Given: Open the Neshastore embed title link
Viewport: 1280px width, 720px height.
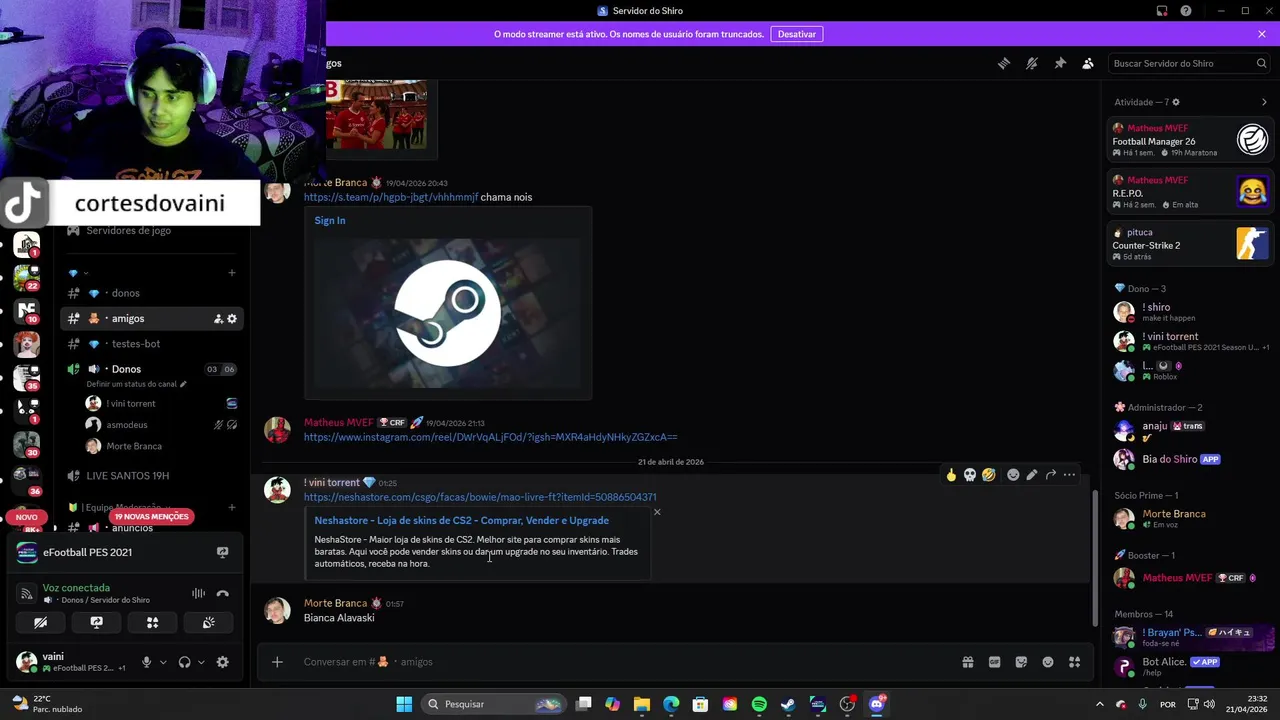Looking at the screenshot, I should 461,520.
